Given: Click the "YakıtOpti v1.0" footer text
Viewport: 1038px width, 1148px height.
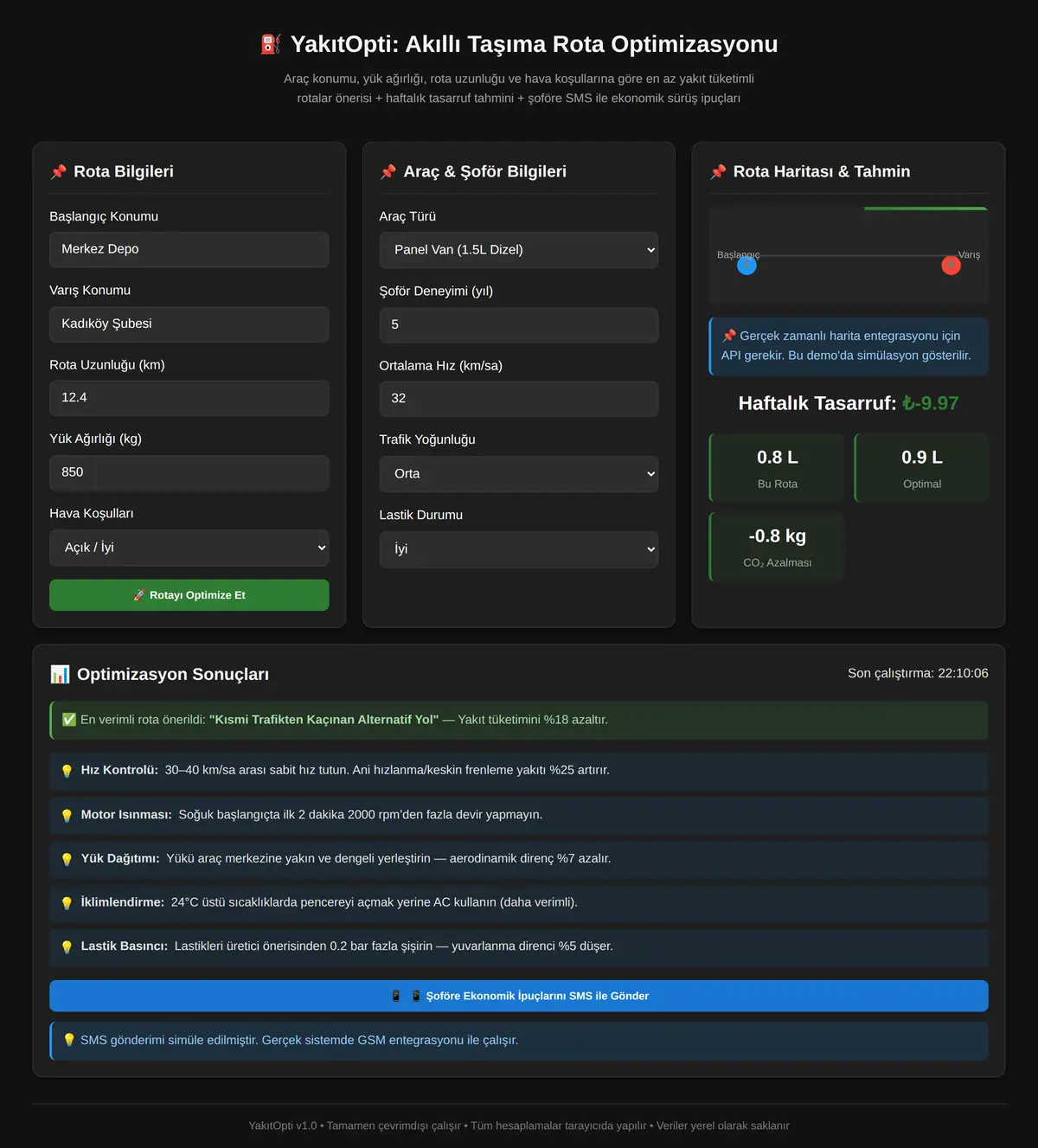Looking at the screenshot, I should point(283,1126).
